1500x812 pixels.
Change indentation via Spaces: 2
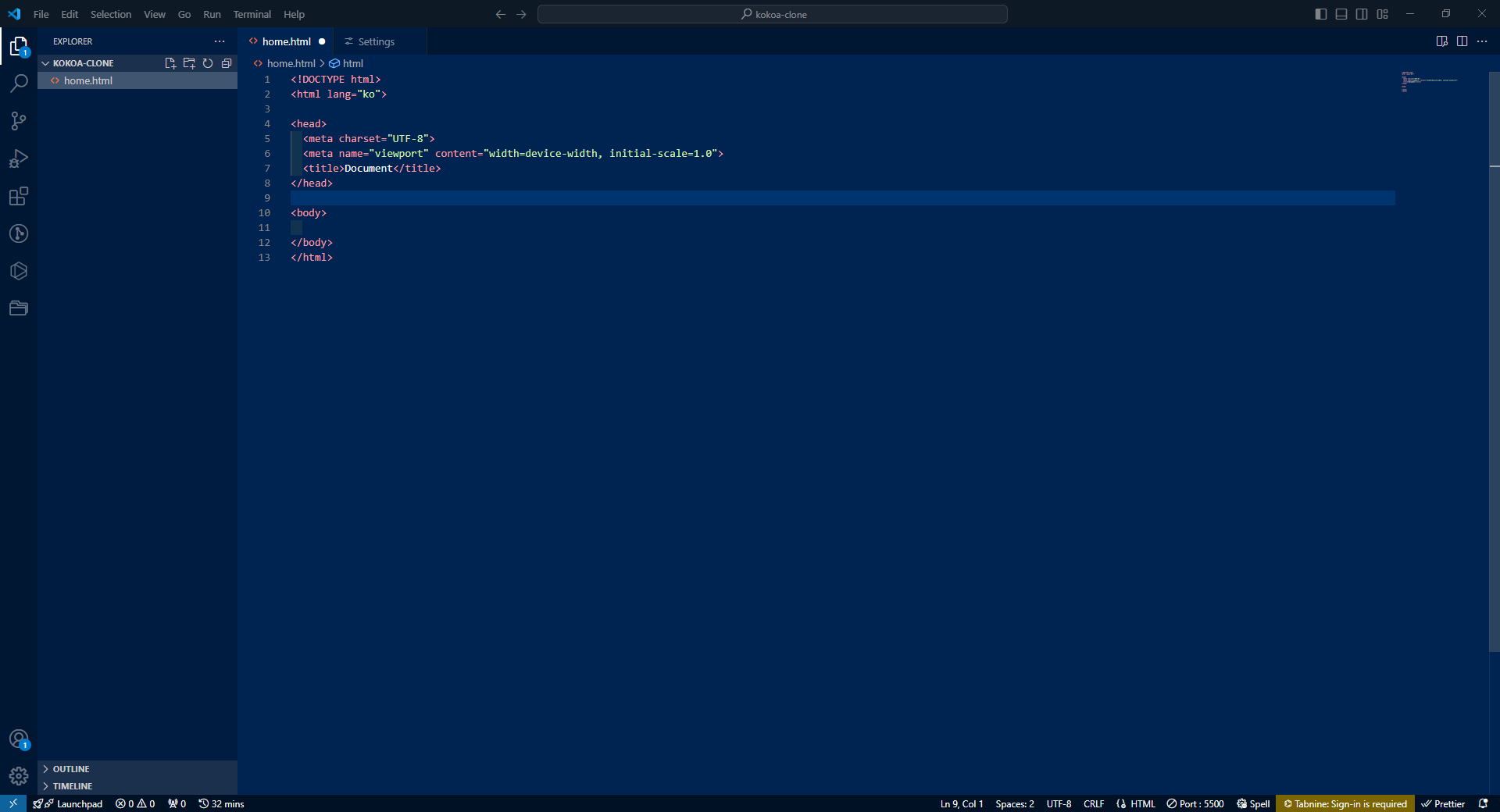pyautogui.click(x=1015, y=803)
